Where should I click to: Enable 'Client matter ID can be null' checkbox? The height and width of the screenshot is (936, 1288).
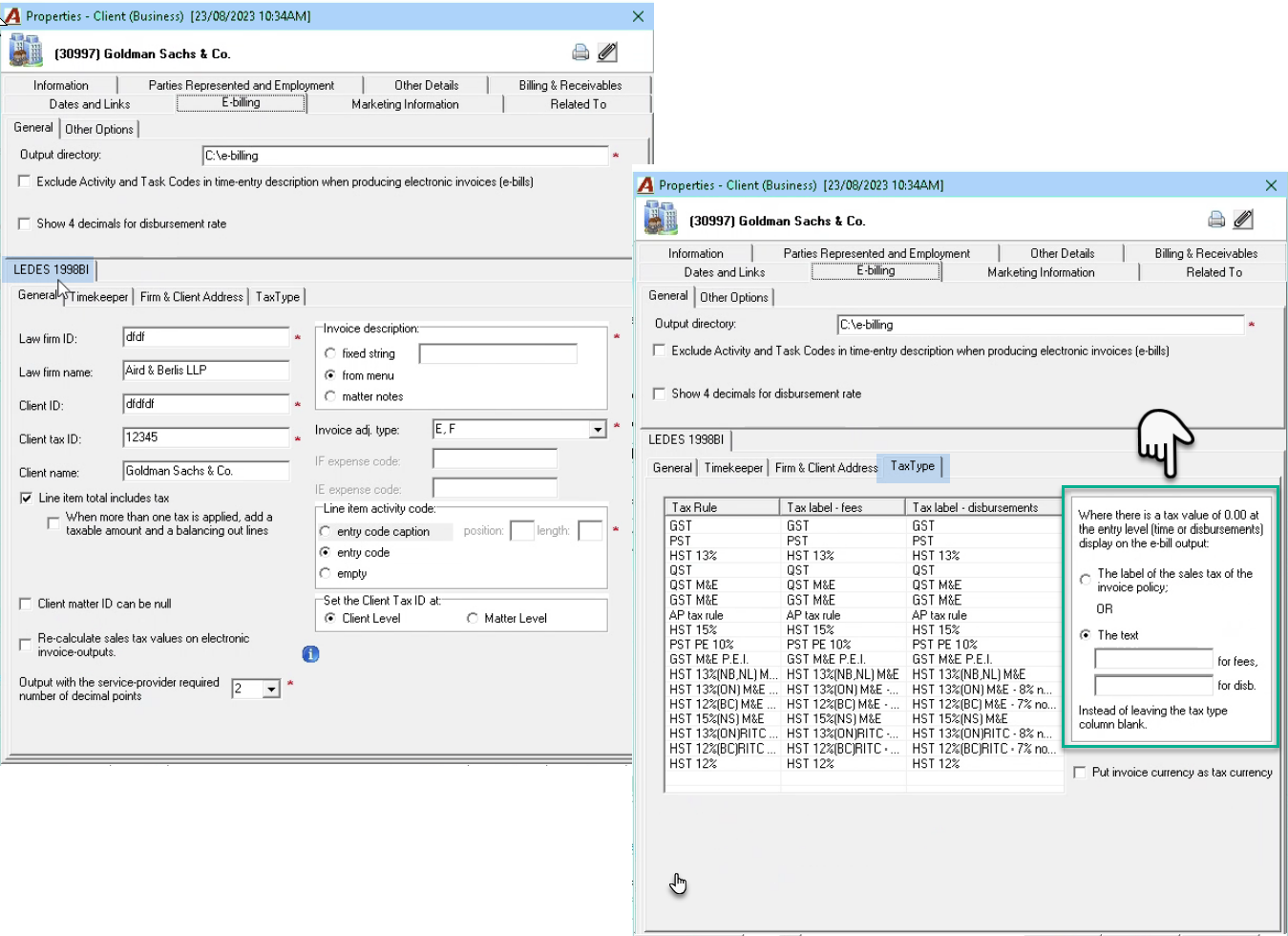click(26, 604)
